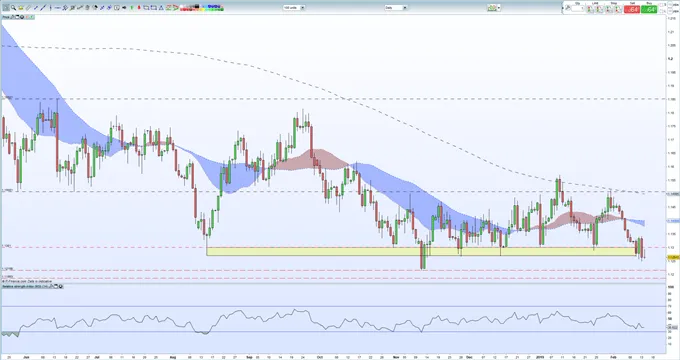Screen dimensions: 680x360
Task: Open the drawing color palette grid
Action: pyautogui.click(x=202, y=7)
